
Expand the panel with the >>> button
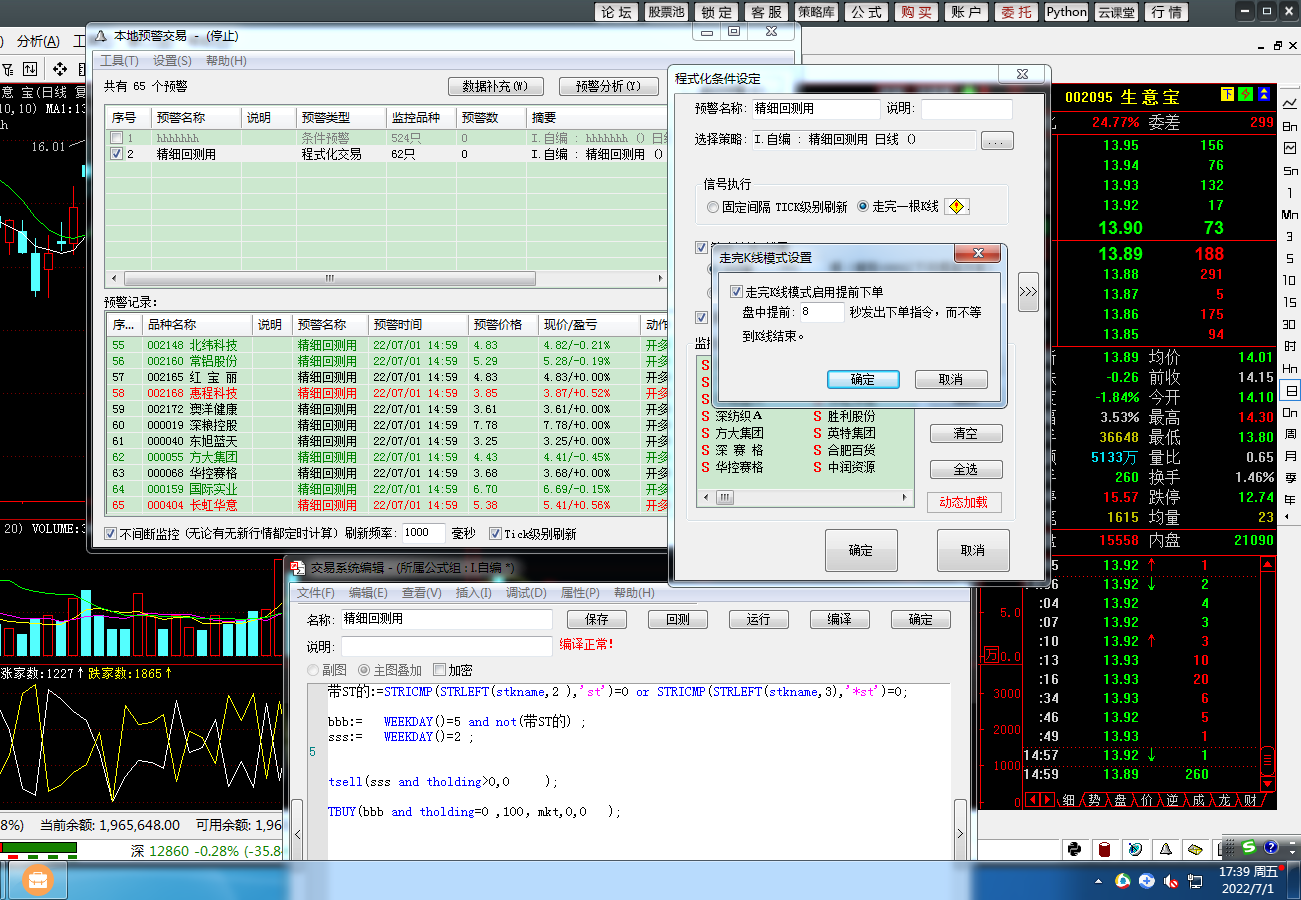[1028, 292]
